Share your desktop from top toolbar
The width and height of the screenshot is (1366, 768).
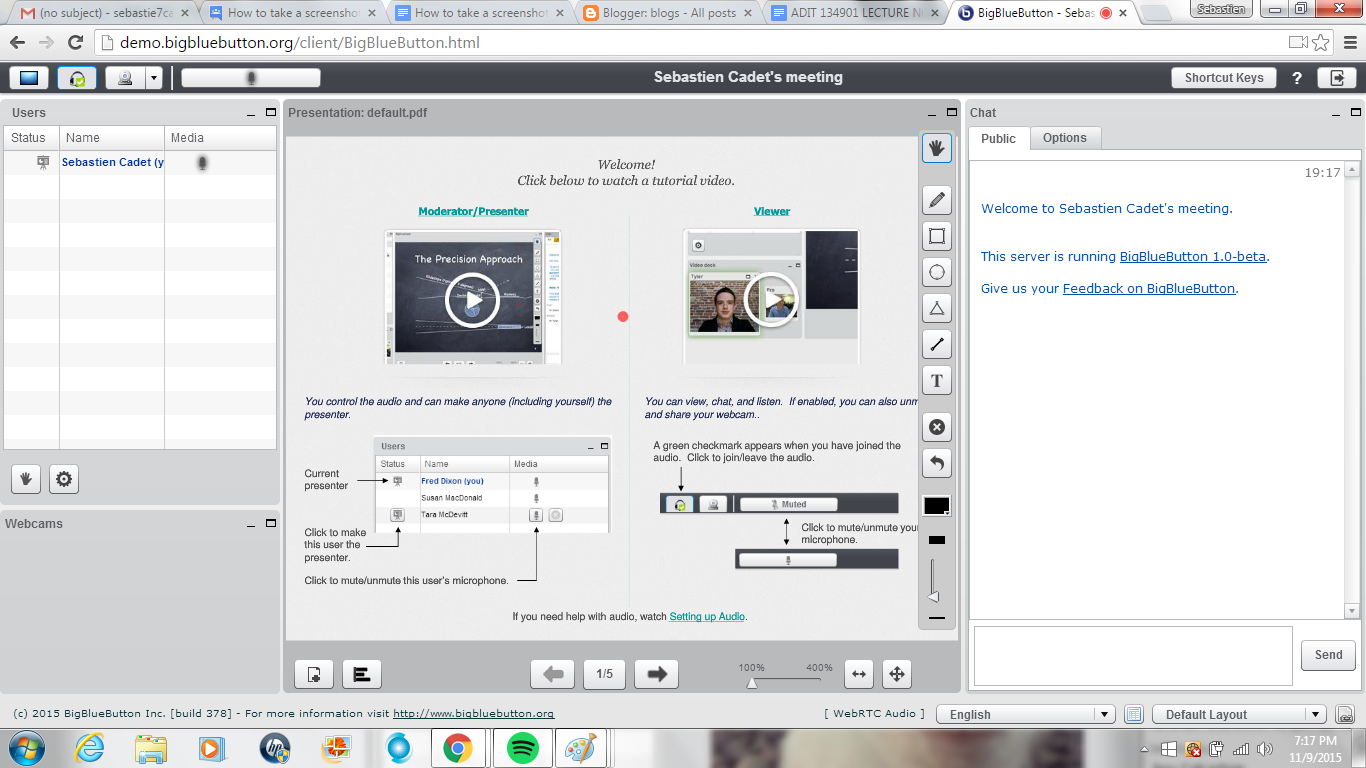[x=28, y=78]
